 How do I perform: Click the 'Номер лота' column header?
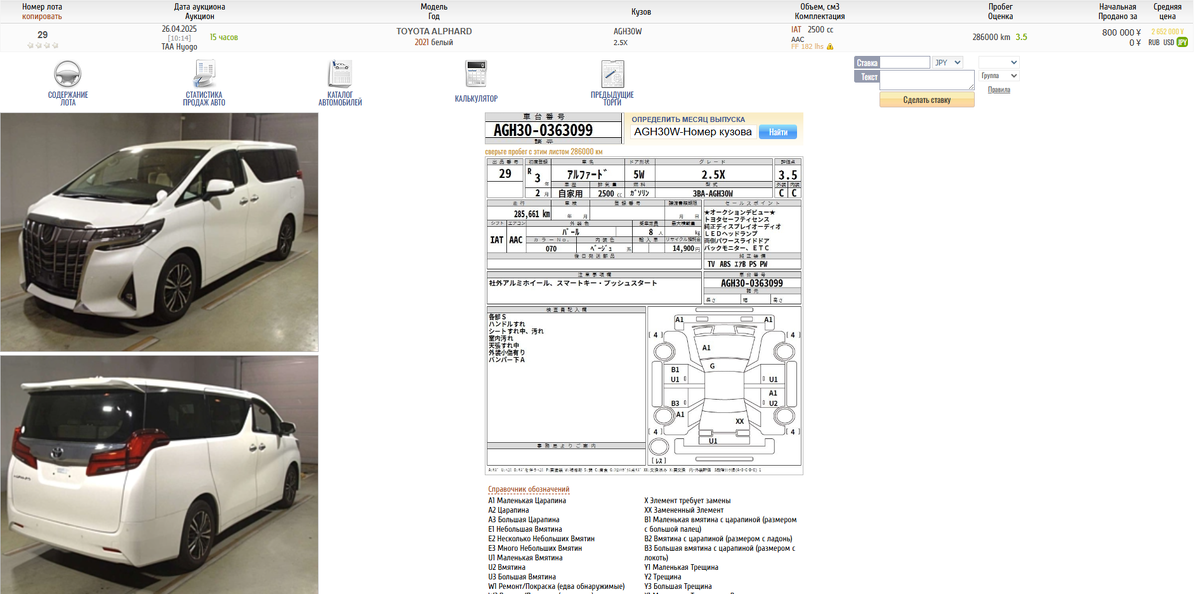(42, 6)
